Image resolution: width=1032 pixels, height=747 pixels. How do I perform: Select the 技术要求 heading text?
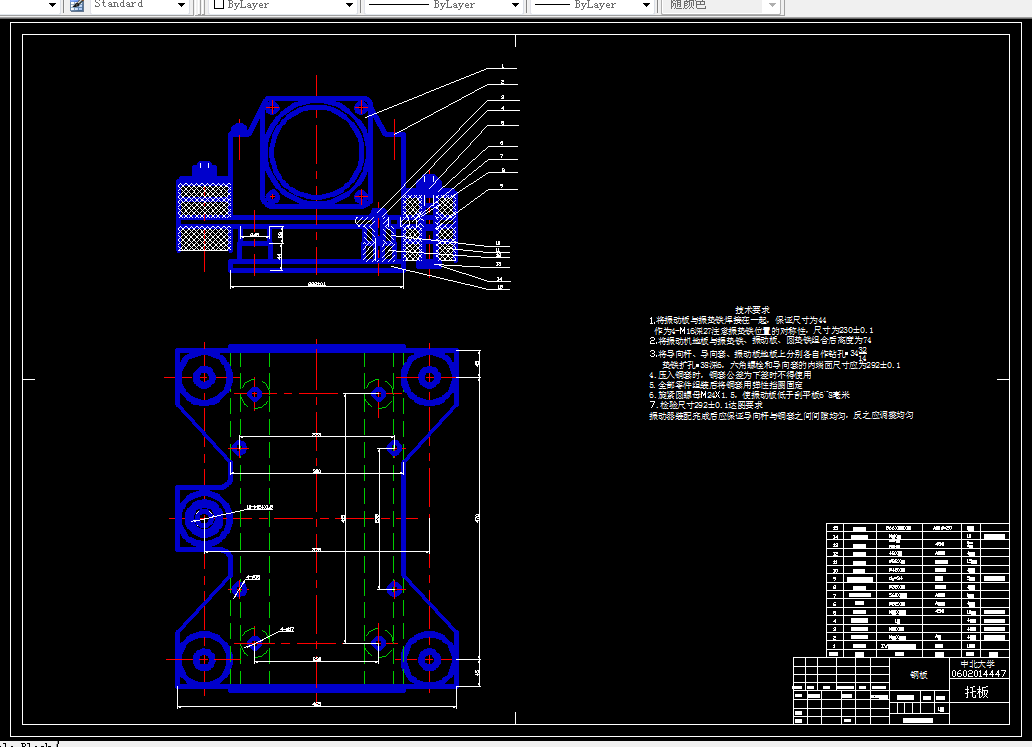752,310
